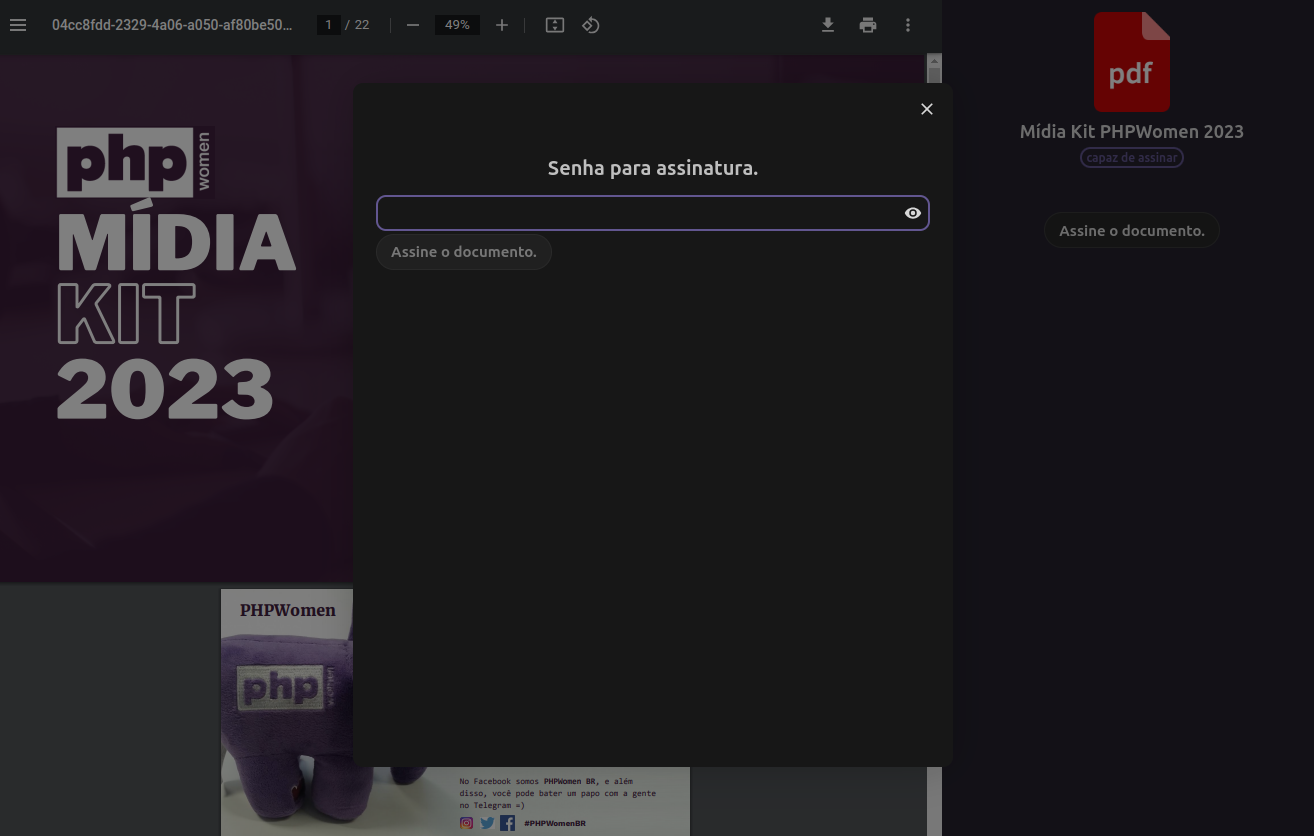
Task: Click the Facebook icon on the PDF page
Action: point(507,823)
